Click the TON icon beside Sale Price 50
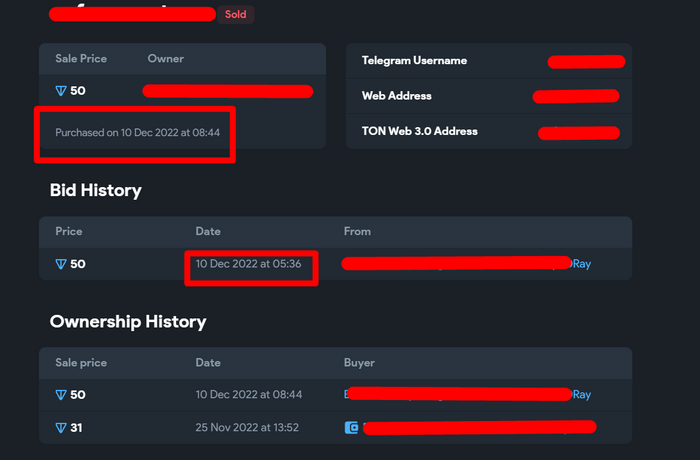Image resolution: width=700 pixels, height=460 pixels. coord(61,91)
